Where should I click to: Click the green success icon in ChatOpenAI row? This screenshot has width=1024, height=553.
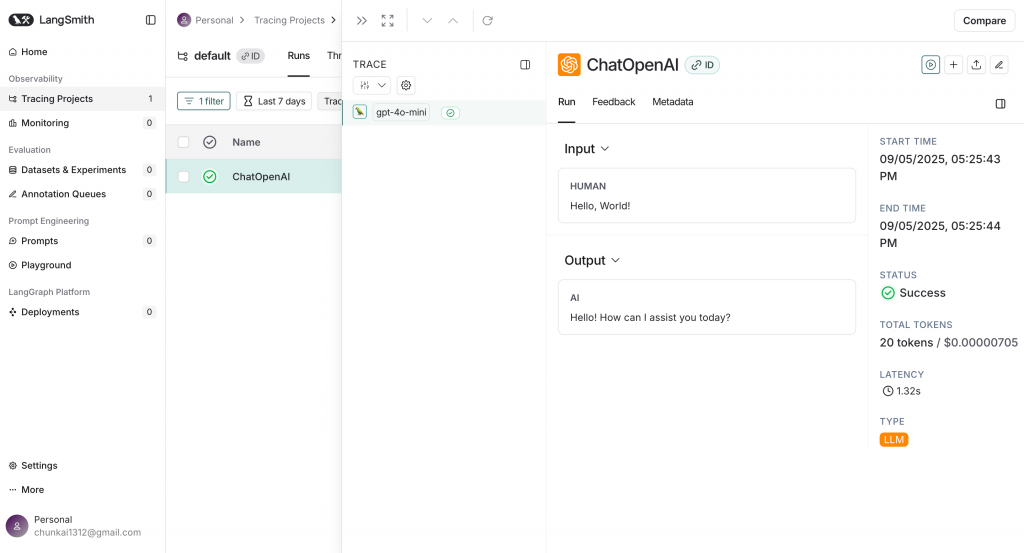[210, 177]
